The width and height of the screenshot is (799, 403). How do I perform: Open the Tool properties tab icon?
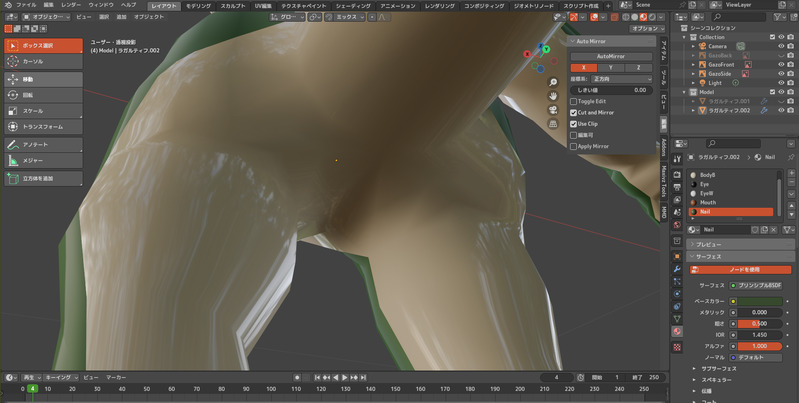[x=677, y=159]
